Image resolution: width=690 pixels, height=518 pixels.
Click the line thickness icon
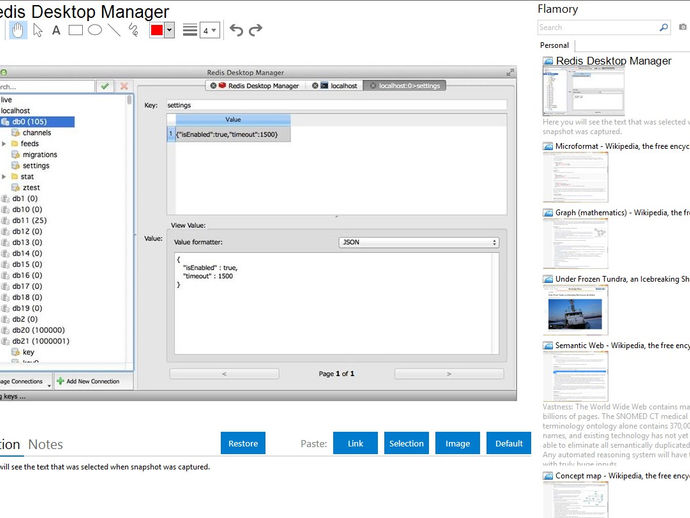pyautogui.click(x=190, y=30)
